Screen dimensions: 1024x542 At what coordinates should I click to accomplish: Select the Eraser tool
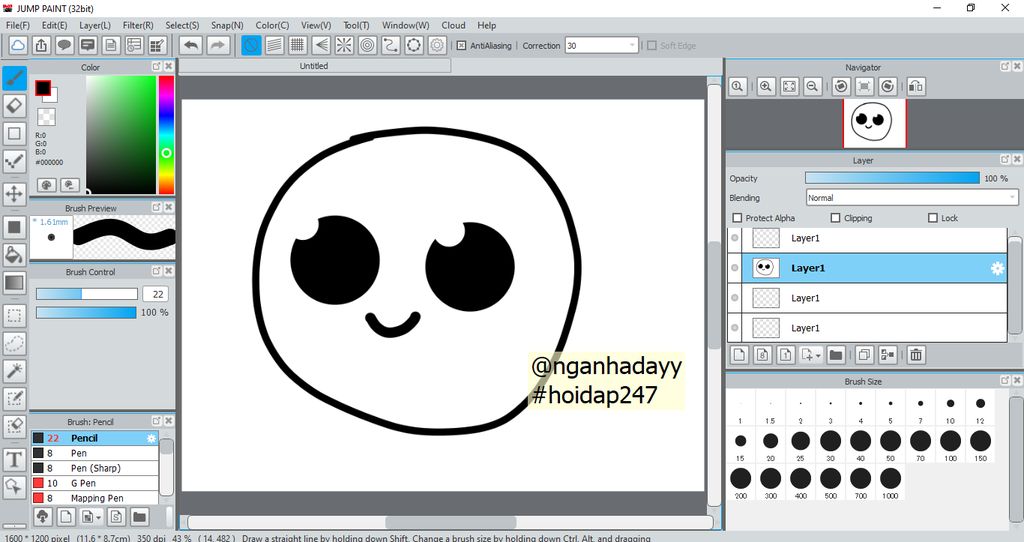click(x=15, y=105)
